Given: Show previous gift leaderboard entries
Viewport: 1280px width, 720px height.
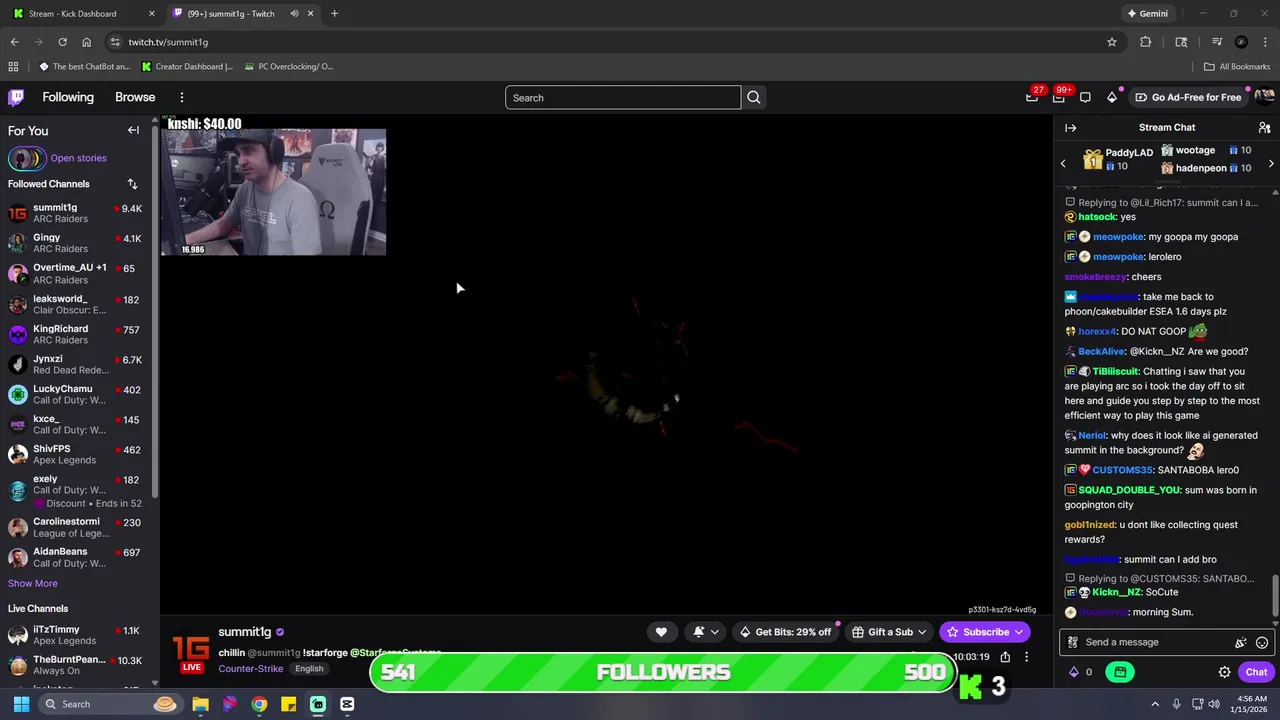Looking at the screenshot, I should (x=1063, y=163).
